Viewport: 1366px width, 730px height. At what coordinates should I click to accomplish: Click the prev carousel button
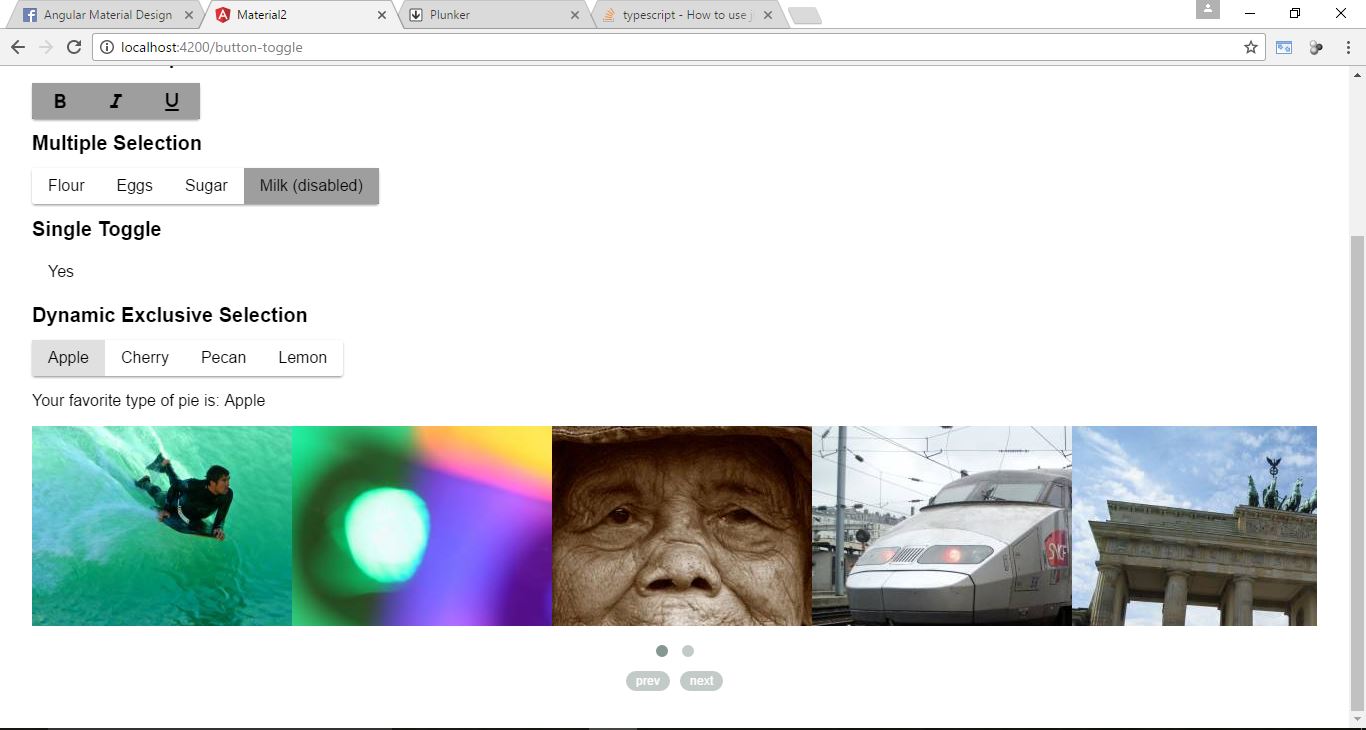tap(647, 680)
